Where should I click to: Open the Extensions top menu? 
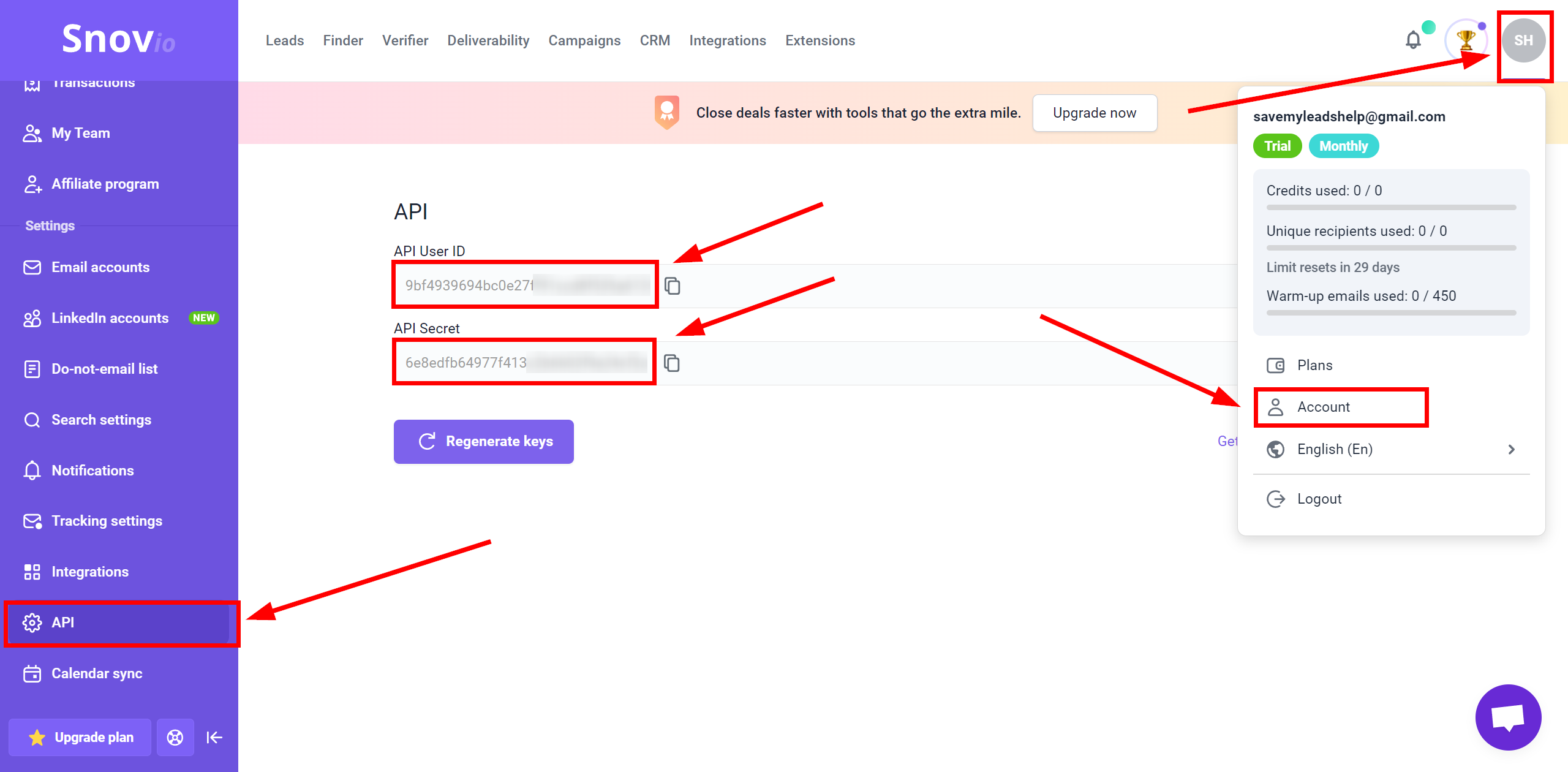(821, 40)
